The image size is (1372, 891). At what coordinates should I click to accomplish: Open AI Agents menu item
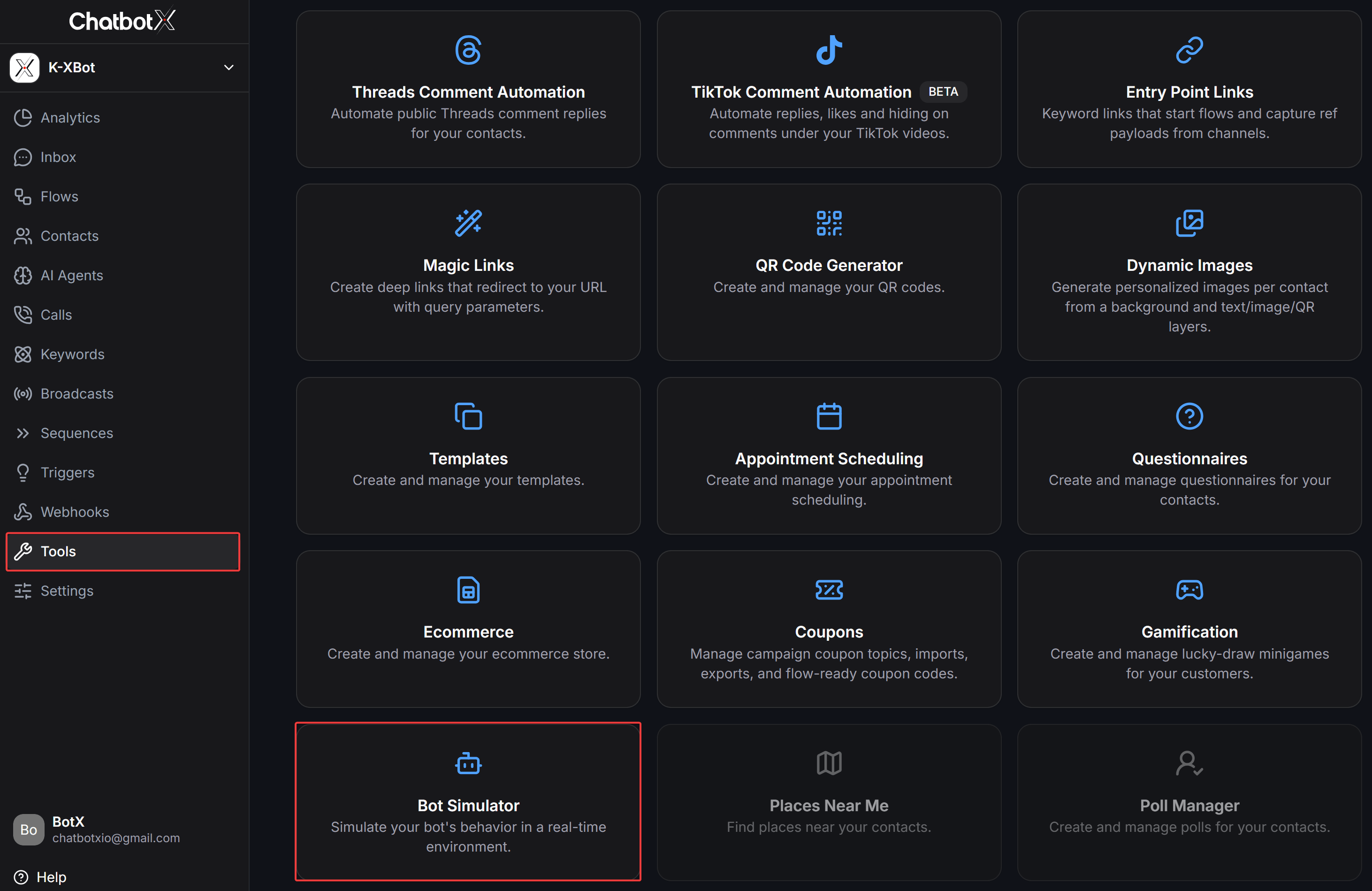click(124, 276)
